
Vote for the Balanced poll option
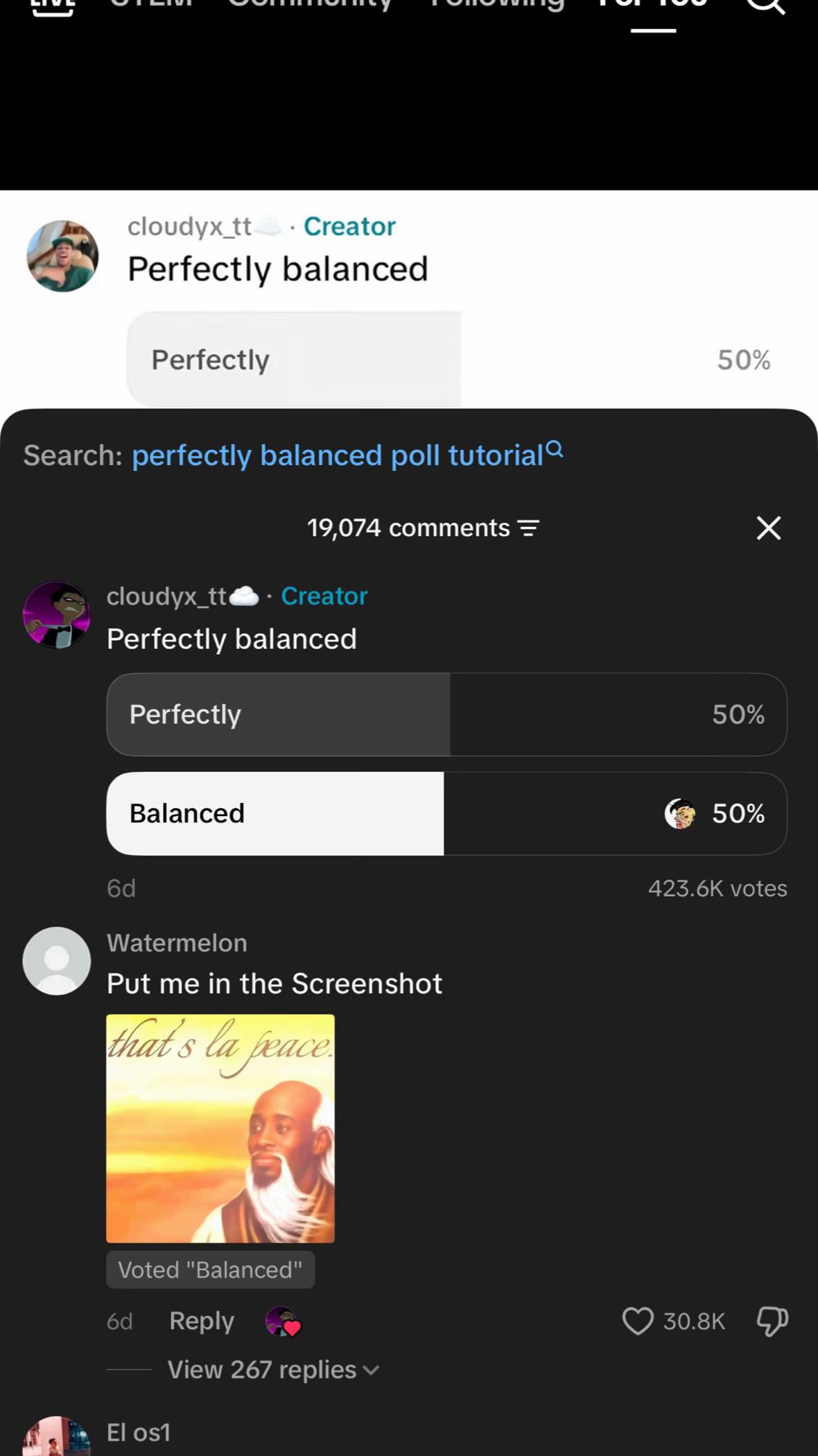tap(446, 813)
